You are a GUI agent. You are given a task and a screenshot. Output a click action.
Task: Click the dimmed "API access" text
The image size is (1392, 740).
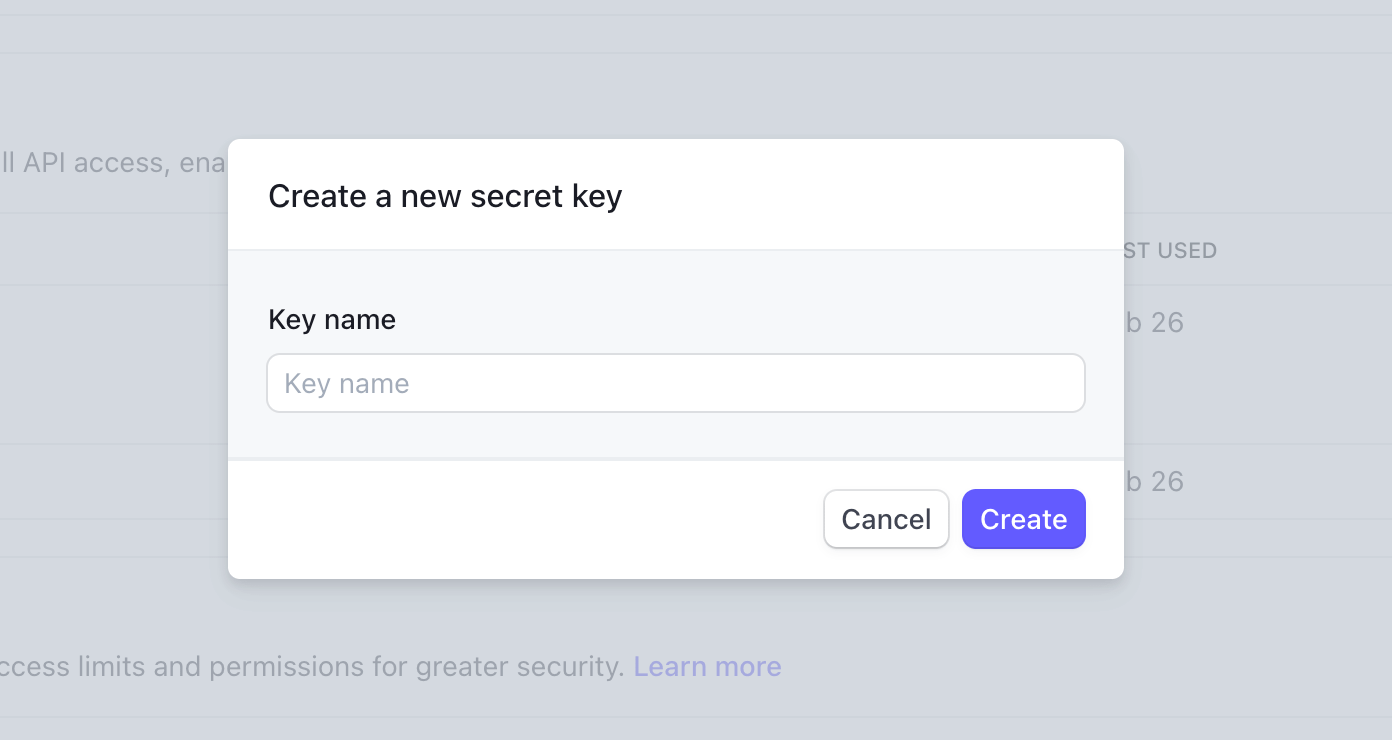(95, 162)
